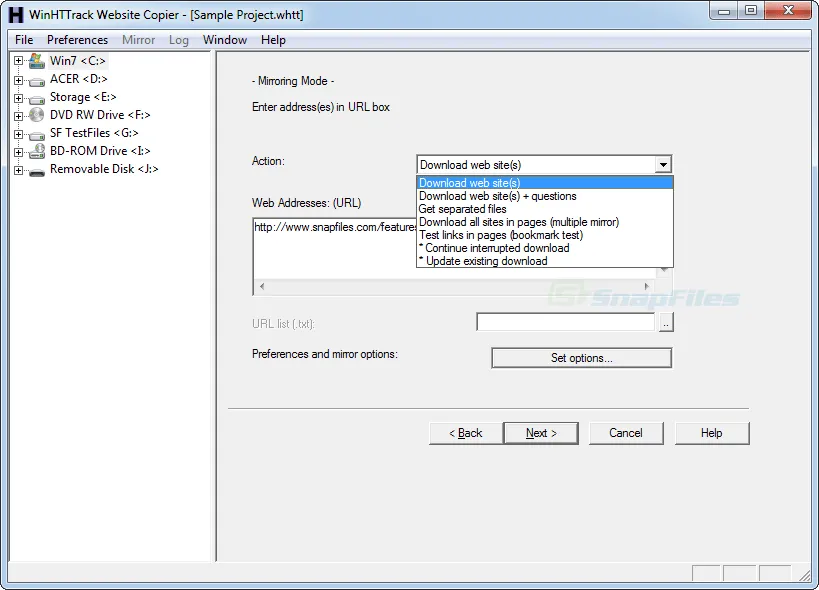Image resolution: width=819 pixels, height=590 pixels.
Task: Click the URL list (.txt) input field
Action: point(566,322)
